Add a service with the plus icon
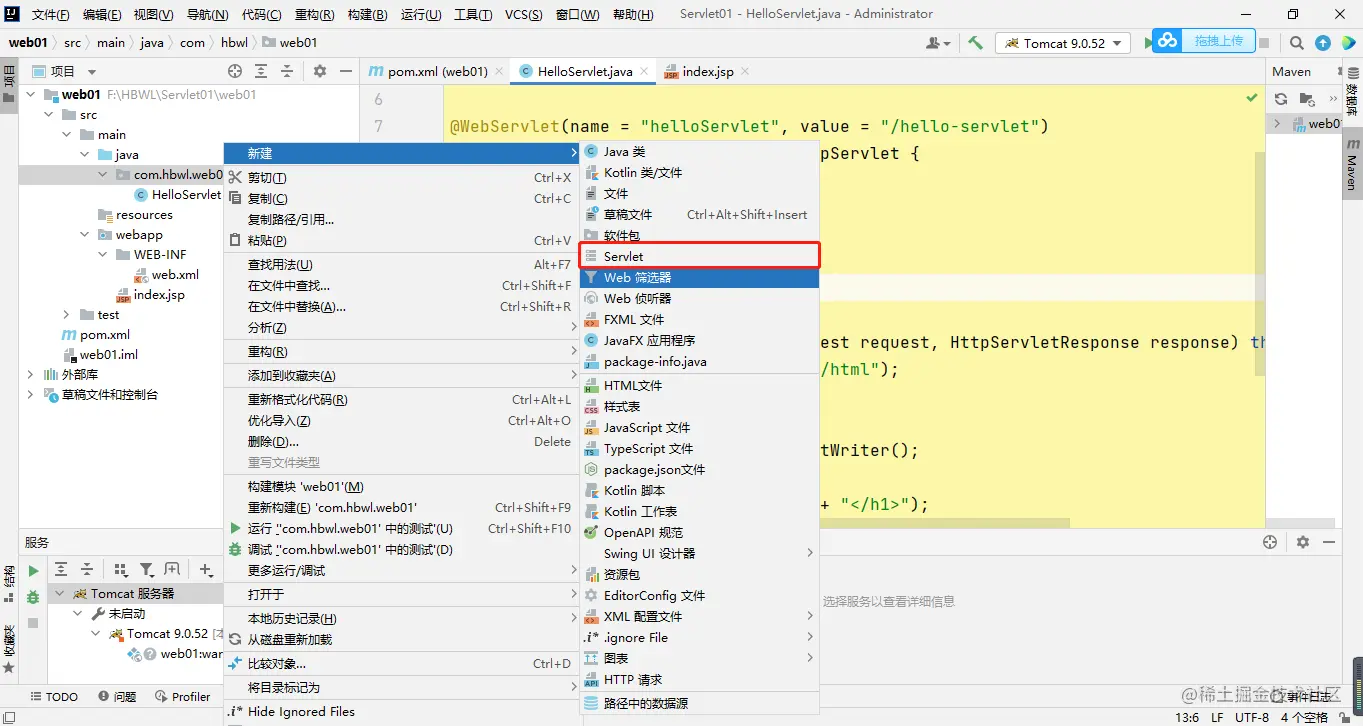Viewport: 1363px width, 726px height. tap(206, 570)
